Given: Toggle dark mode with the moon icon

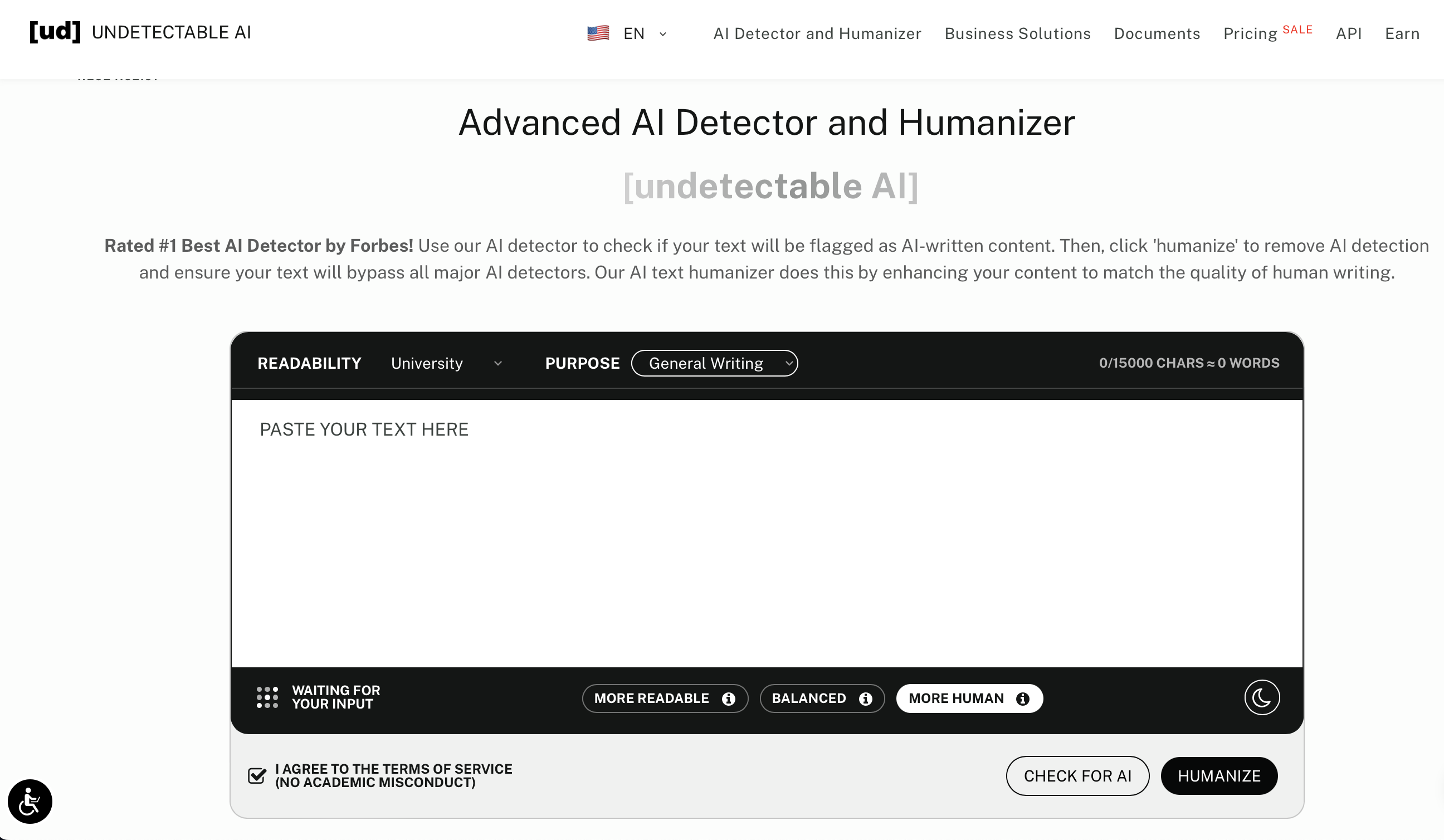Looking at the screenshot, I should coord(1262,697).
